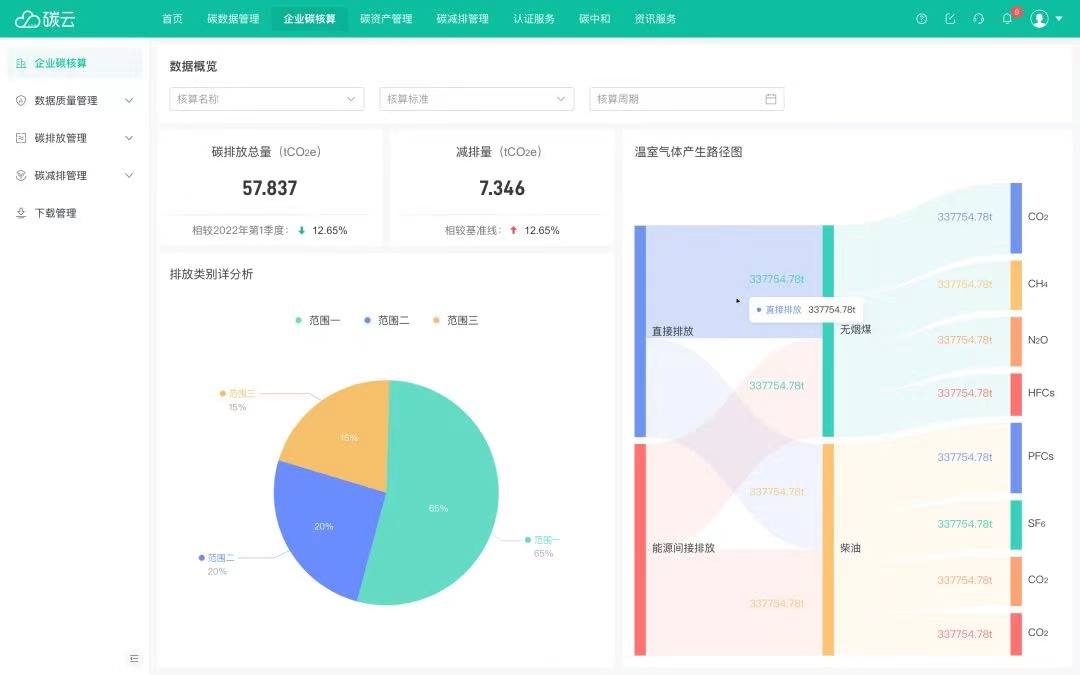Open the customer service headset icon
The height and width of the screenshot is (675, 1080).
pyautogui.click(x=978, y=19)
